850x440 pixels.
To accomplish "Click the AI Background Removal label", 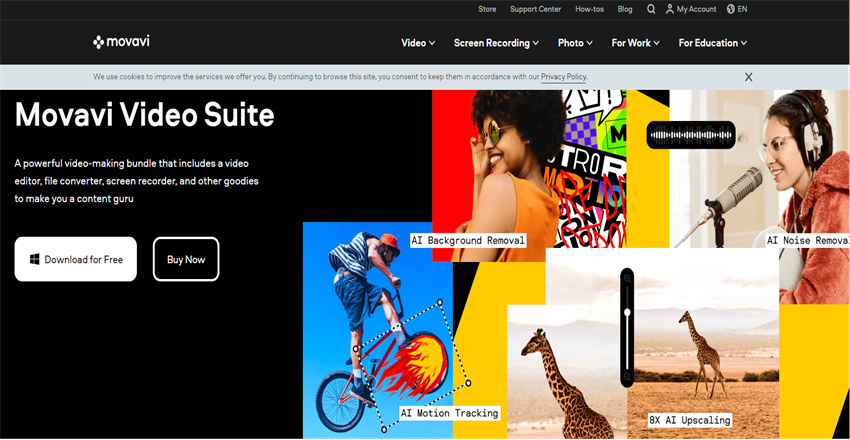I will tap(468, 240).
